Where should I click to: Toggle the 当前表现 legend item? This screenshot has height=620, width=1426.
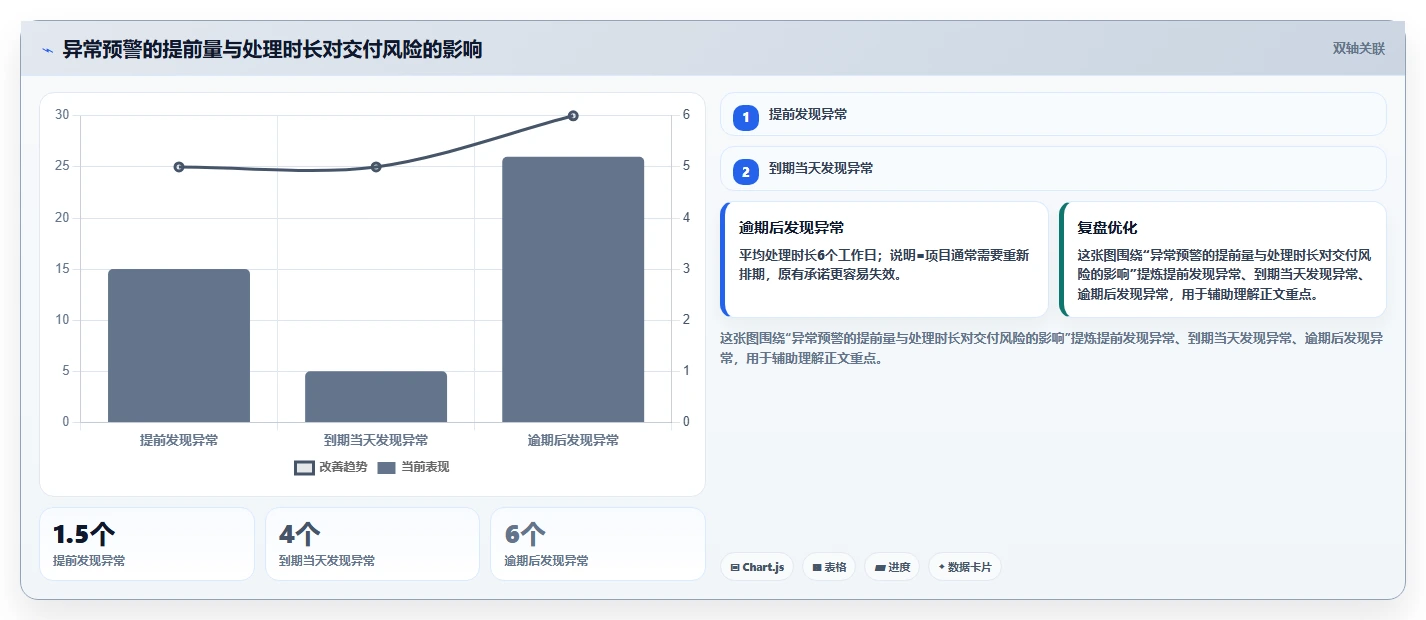(x=414, y=467)
